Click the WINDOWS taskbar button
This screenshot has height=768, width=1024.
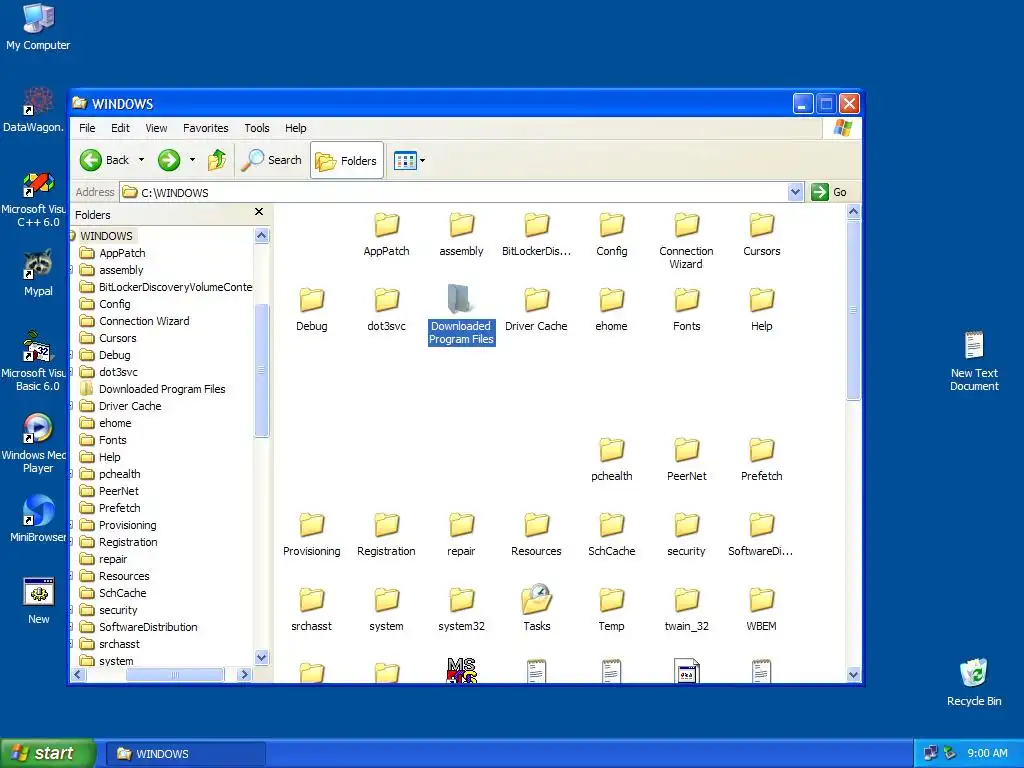point(185,754)
